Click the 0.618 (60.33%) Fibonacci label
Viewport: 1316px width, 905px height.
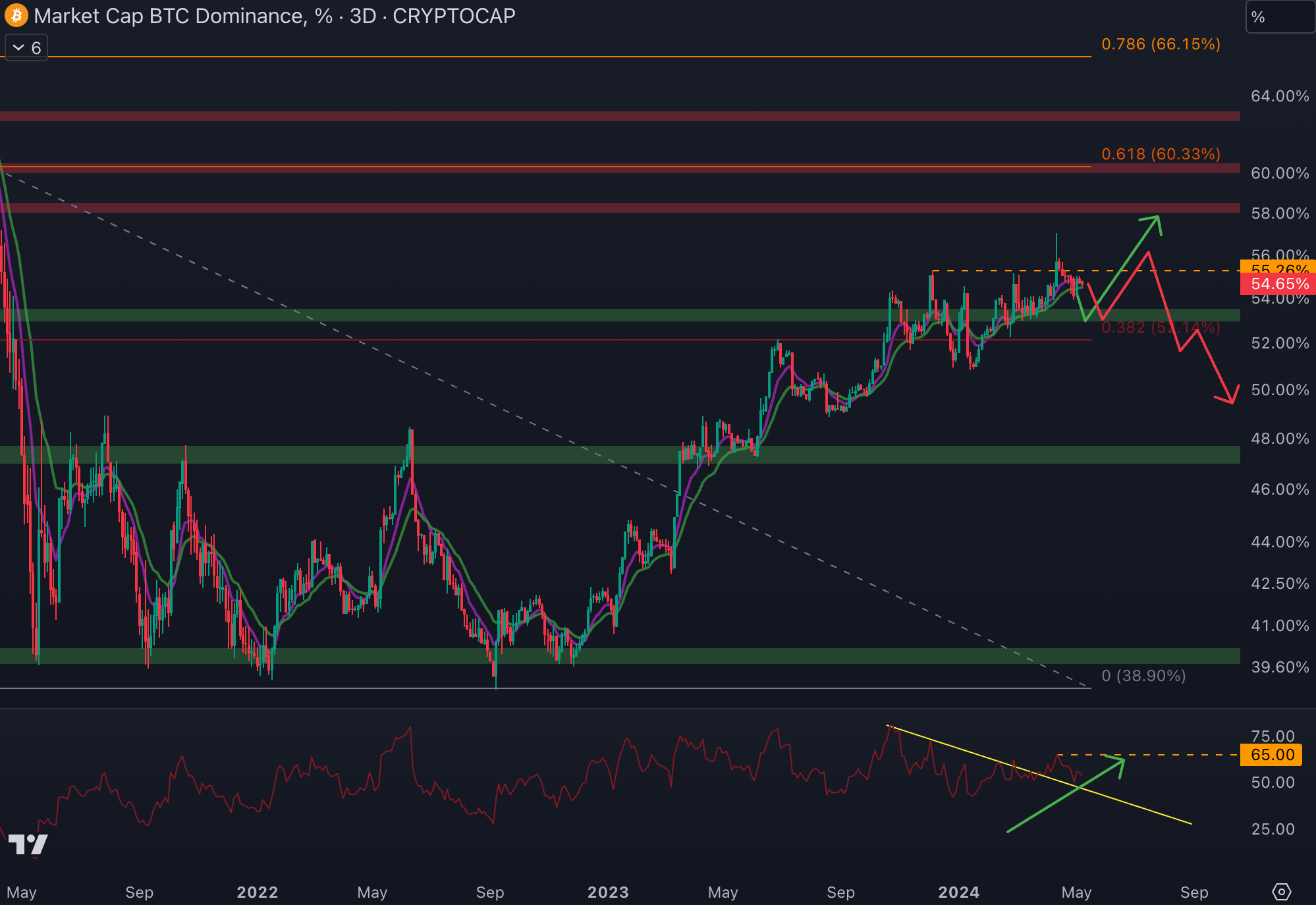tap(1161, 153)
